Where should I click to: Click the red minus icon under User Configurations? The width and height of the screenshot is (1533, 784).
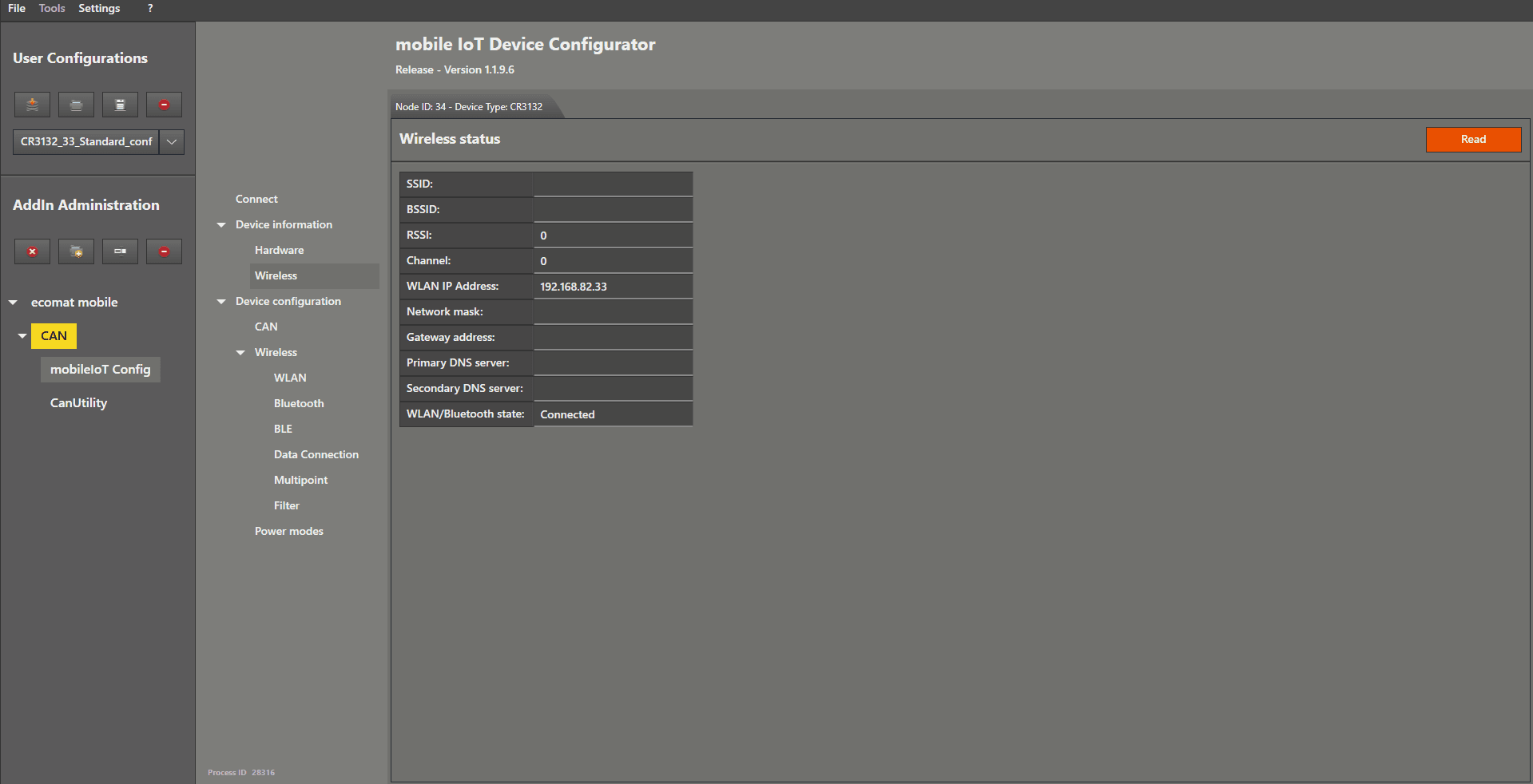click(x=164, y=105)
